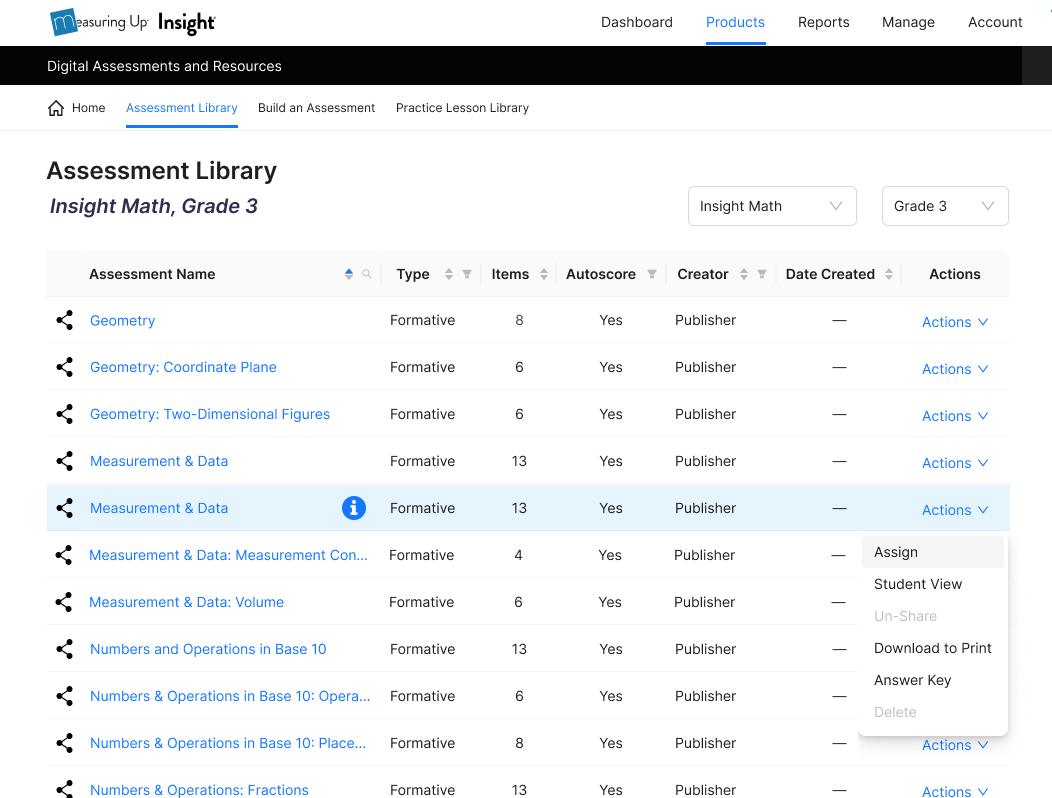Open the Type column filter
The image size is (1052, 798).
click(467, 274)
